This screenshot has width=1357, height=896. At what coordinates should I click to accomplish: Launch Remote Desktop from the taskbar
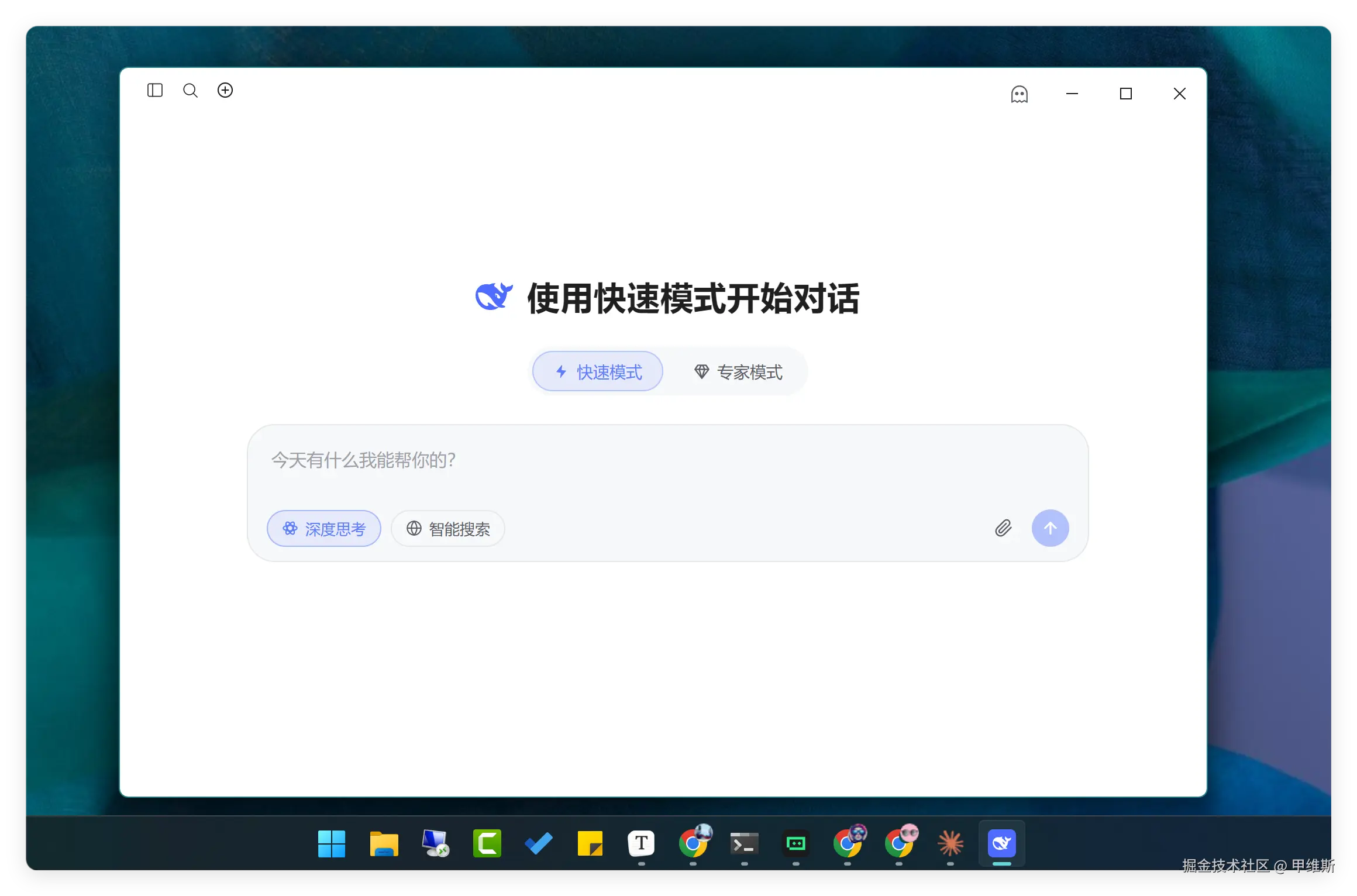435,843
